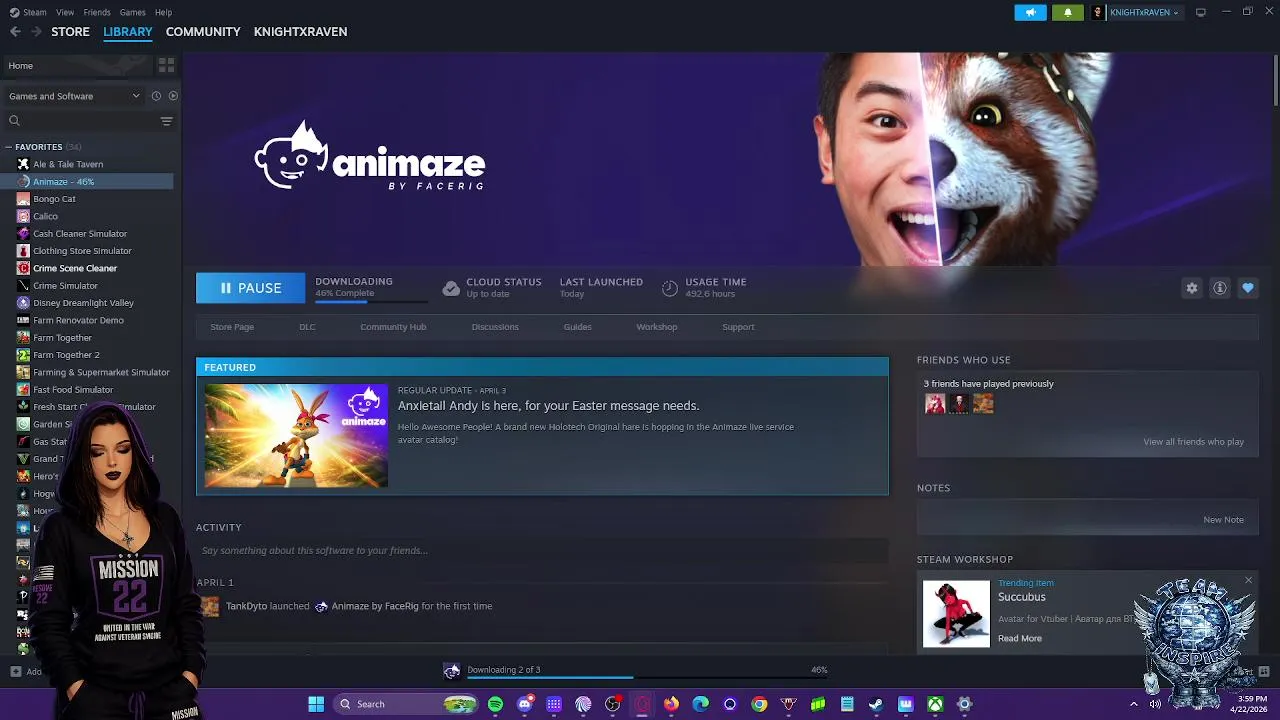Read More about Succubus workshop item
The image size is (1280, 720).
pyautogui.click(x=1019, y=638)
